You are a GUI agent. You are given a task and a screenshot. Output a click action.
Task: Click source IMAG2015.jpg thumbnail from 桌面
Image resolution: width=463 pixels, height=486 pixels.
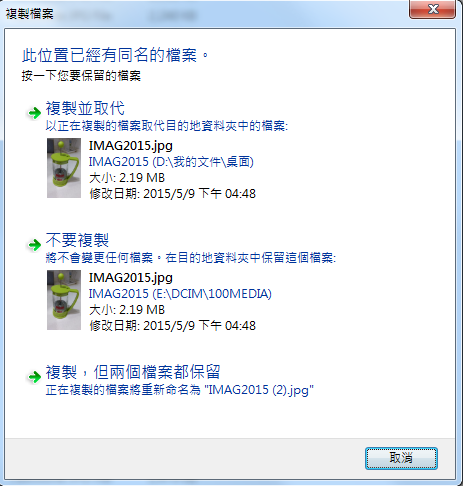(64, 168)
